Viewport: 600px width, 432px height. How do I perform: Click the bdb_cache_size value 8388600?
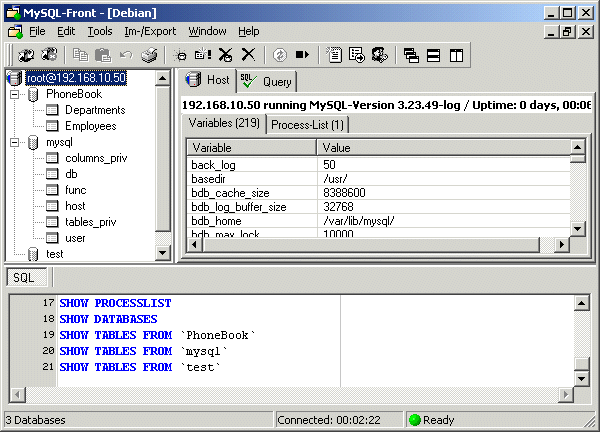pos(344,193)
